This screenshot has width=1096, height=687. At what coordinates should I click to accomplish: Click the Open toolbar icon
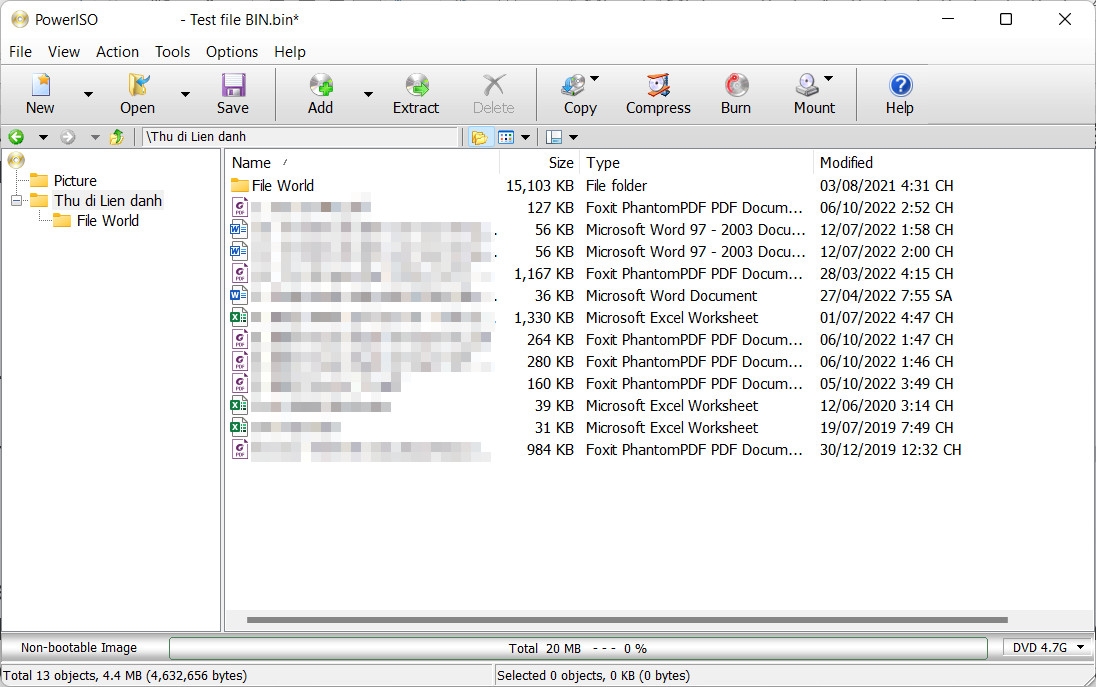coord(138,85)
